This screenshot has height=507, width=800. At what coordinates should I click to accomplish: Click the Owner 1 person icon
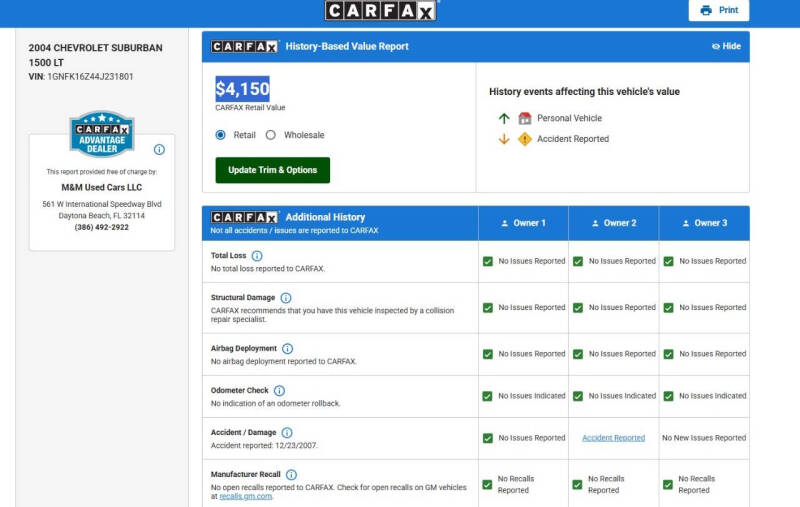pos(505,223)
